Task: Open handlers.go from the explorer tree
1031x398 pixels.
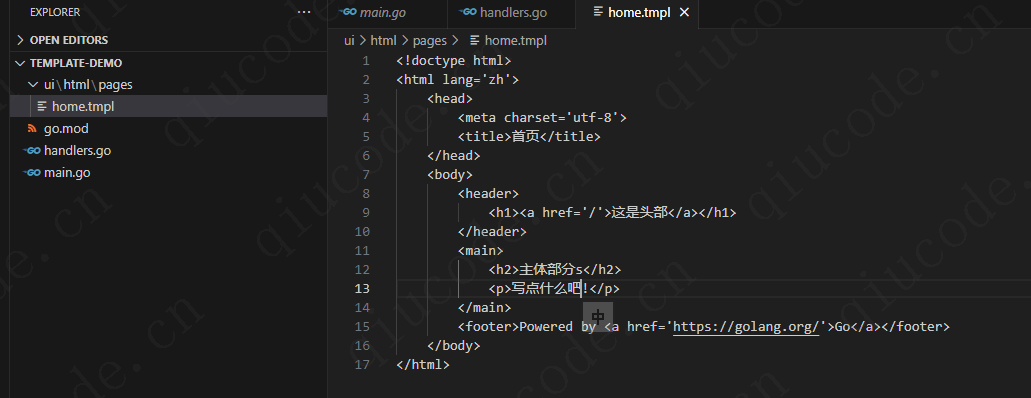Action: pos(77,151)
